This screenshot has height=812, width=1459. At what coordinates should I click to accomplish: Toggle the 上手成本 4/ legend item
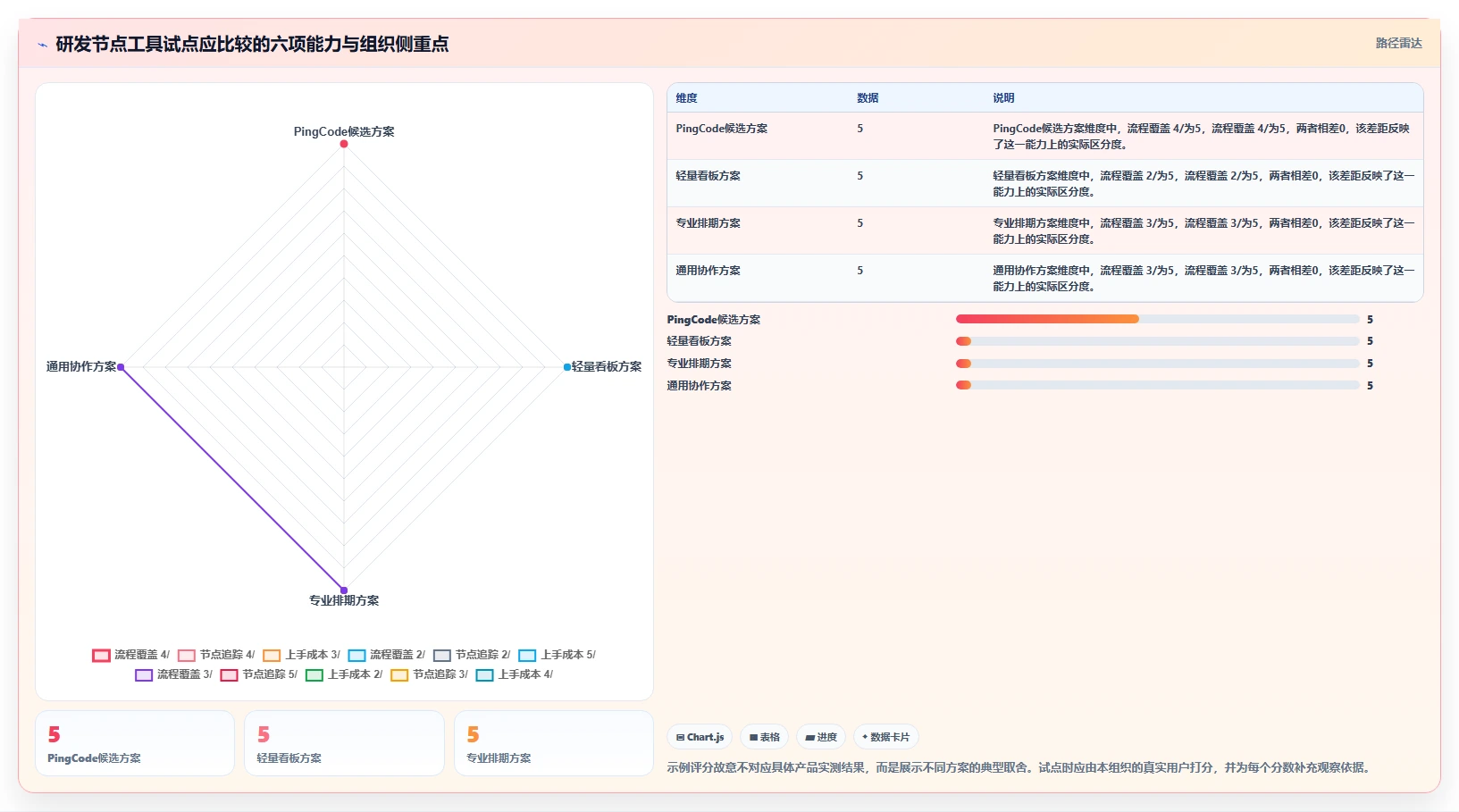pyautogui.click(x=515, y=674)
